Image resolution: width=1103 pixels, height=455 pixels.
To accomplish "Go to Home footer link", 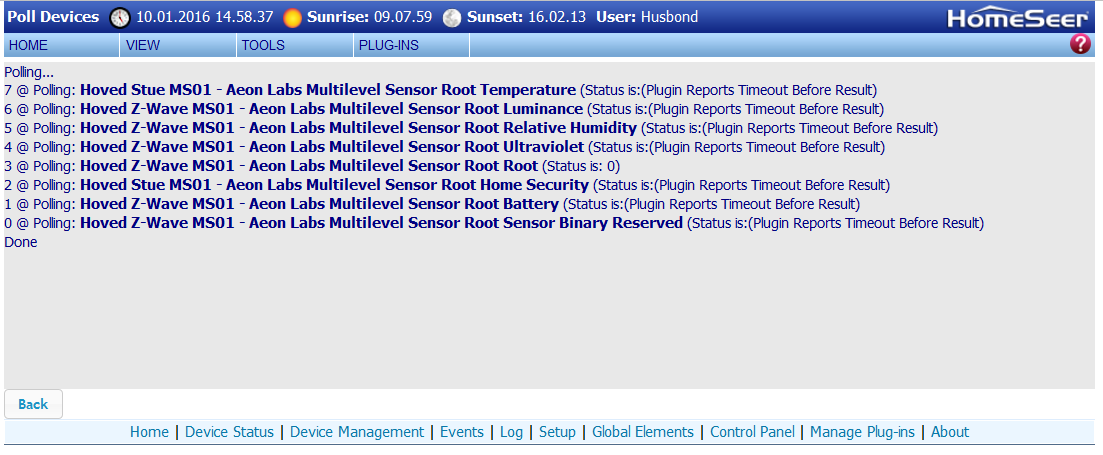I will coord(149,432).
